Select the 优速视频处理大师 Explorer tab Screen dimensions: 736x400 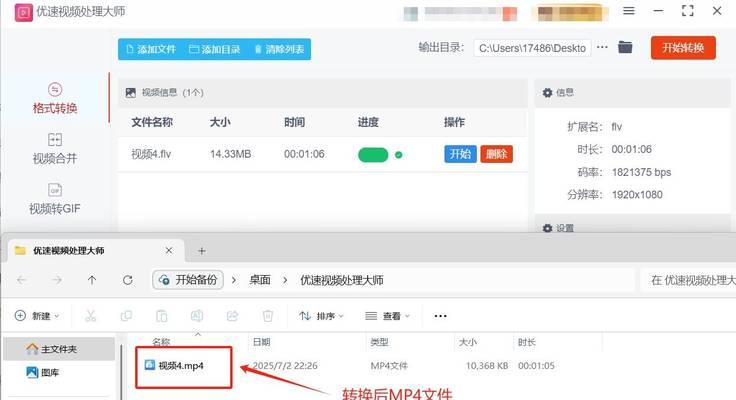pos(94,251)
